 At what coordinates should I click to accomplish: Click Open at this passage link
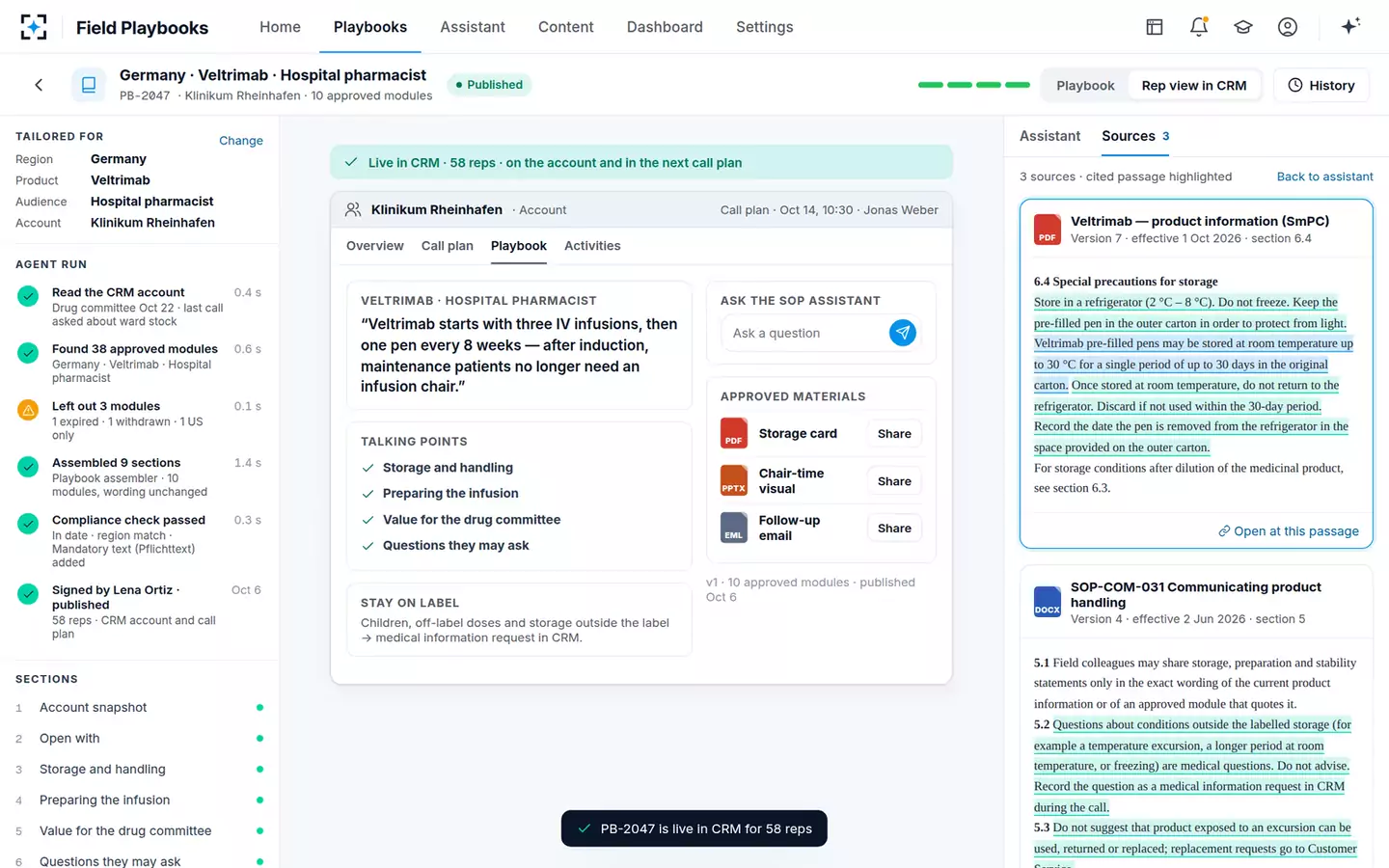(1289, 531)
